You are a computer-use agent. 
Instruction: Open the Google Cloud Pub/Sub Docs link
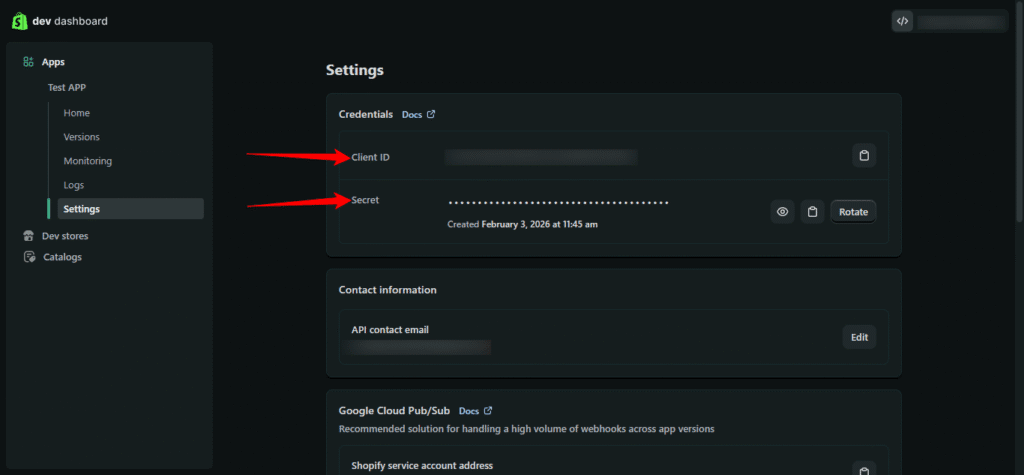click(469, 411)
